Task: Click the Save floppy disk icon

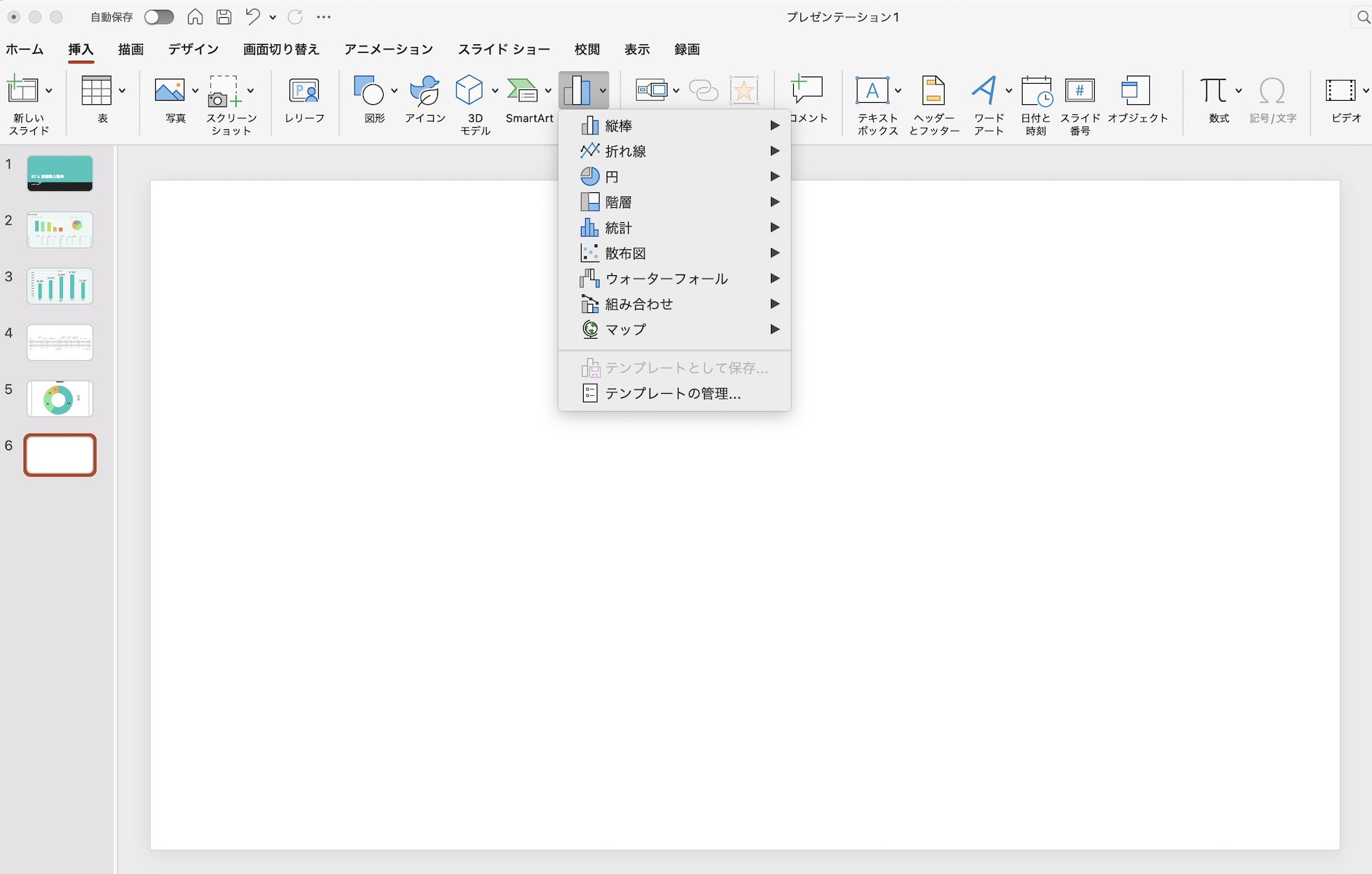Action: click(x=224, y=17)
